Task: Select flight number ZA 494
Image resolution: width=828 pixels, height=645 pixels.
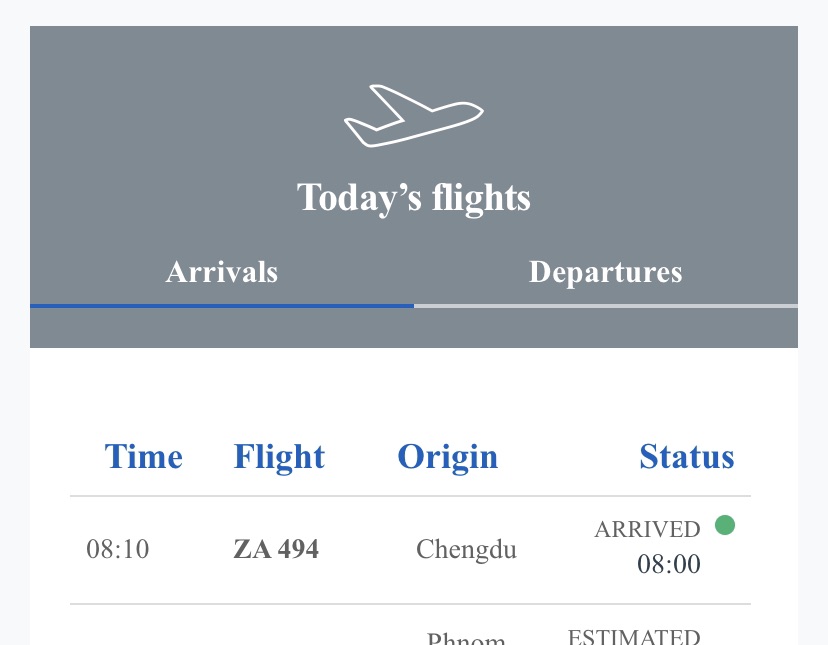Action: pos(276,549)
